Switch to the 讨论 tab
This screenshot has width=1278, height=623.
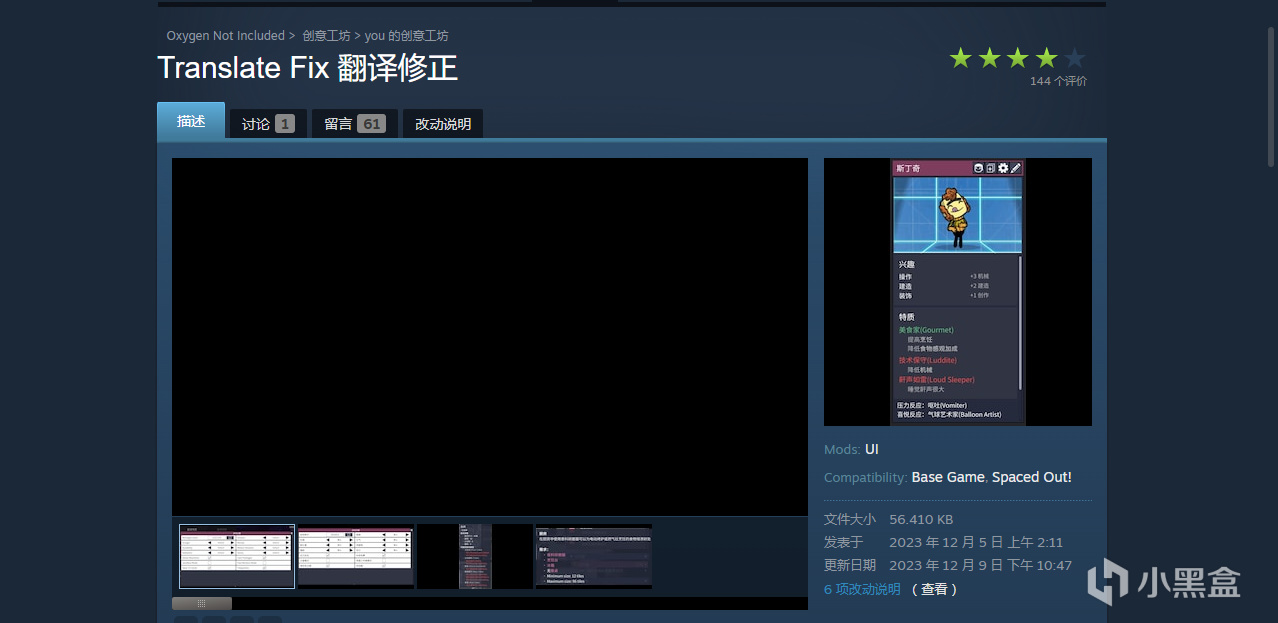click(x=267, y=124)
